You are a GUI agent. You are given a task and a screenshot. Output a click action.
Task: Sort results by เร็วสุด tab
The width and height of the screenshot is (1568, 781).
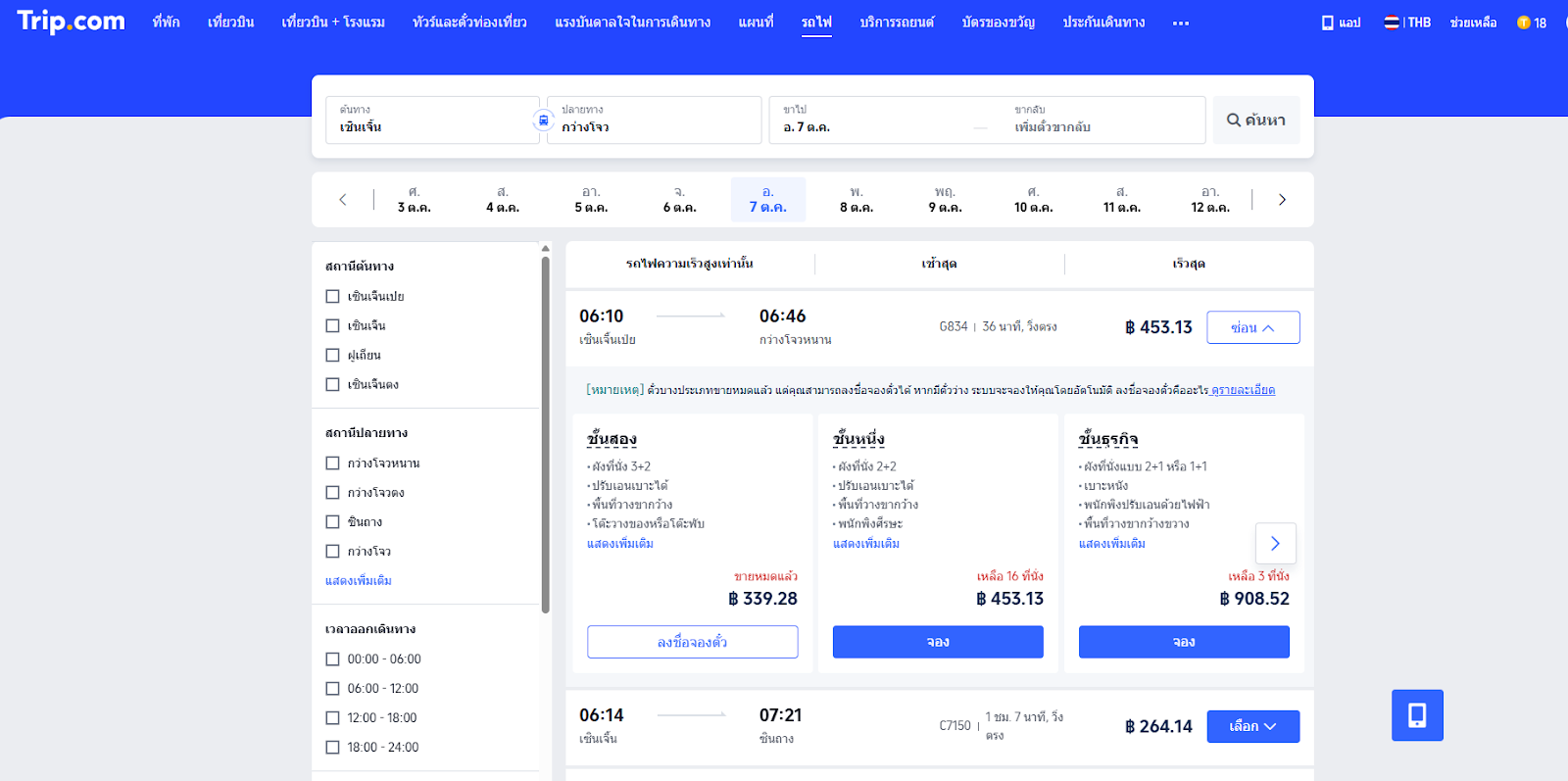(1188, 264)
